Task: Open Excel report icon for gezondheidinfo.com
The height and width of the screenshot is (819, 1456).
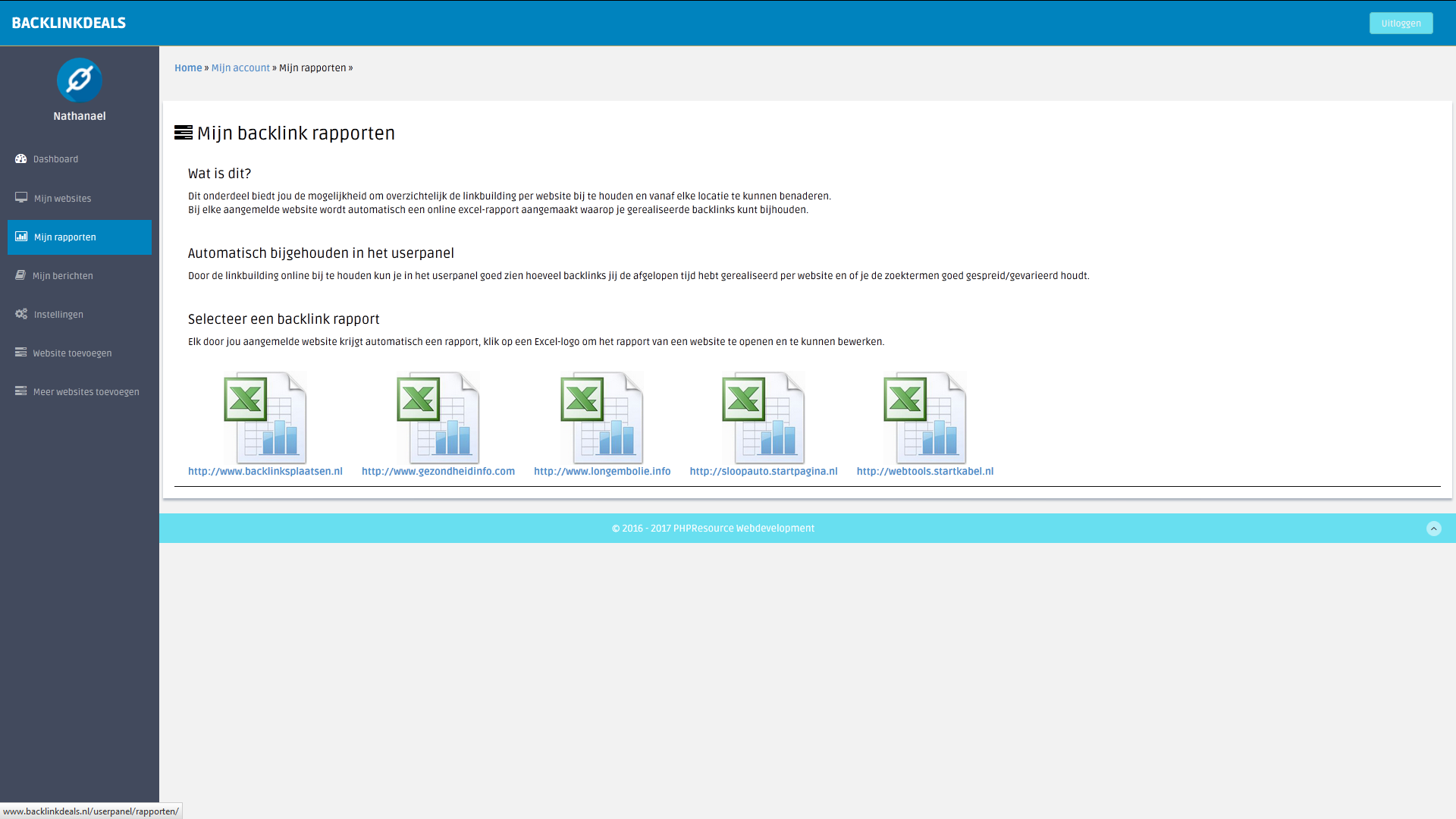Action: click(438, 418)
